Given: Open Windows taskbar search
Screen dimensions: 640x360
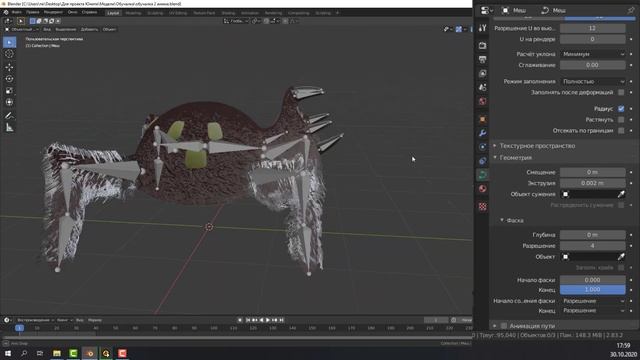Looking at the screenshot, I should (24, 353).
